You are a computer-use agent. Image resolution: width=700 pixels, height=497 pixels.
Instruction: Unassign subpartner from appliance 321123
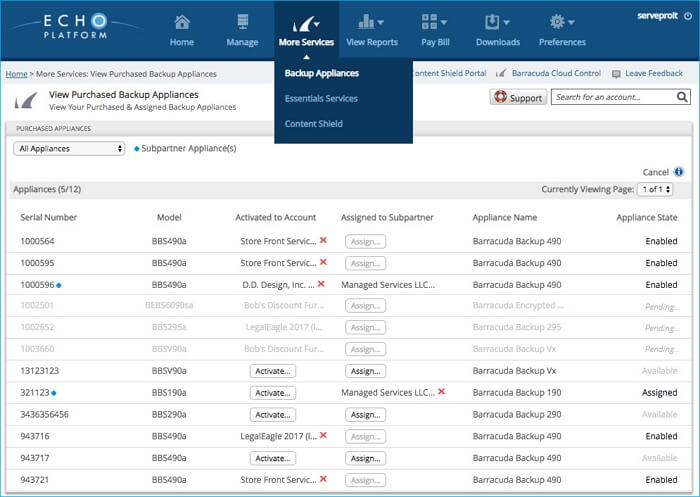441,392
